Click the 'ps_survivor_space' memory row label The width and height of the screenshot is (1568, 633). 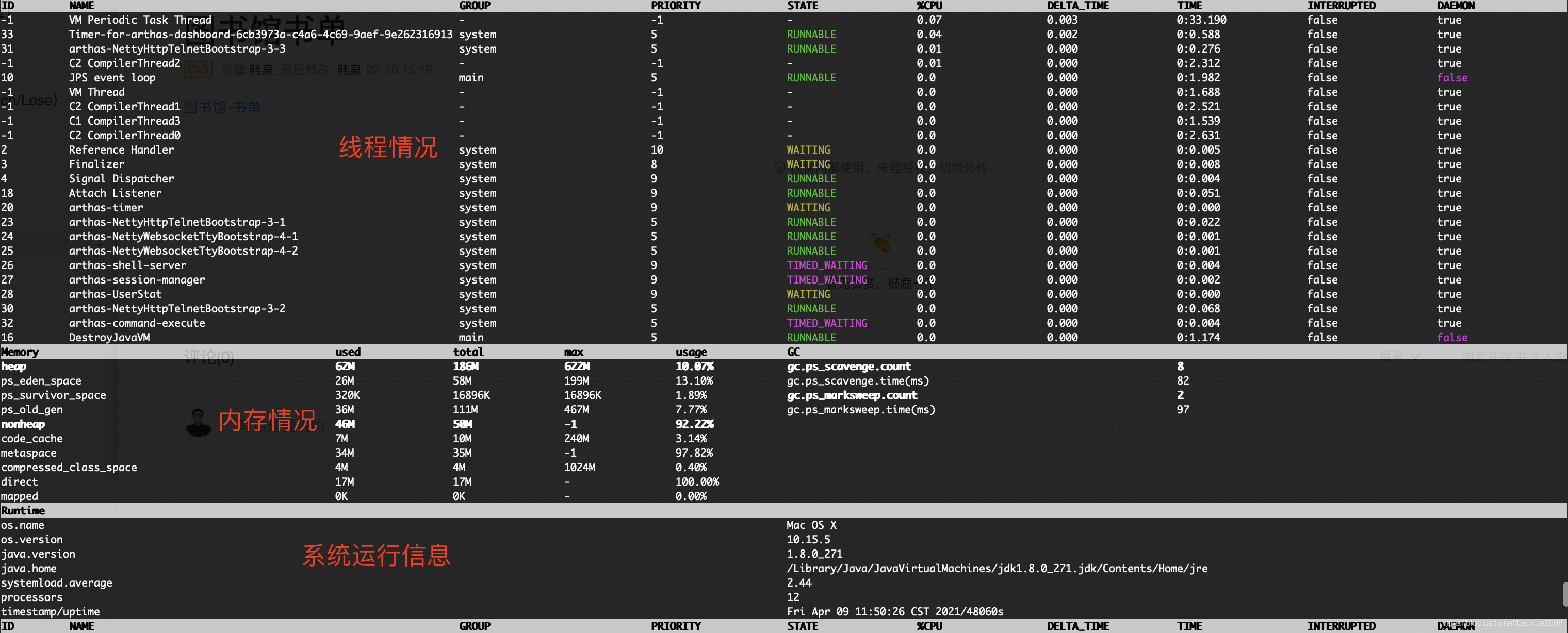pyautogui.click(x=54, y=395)
